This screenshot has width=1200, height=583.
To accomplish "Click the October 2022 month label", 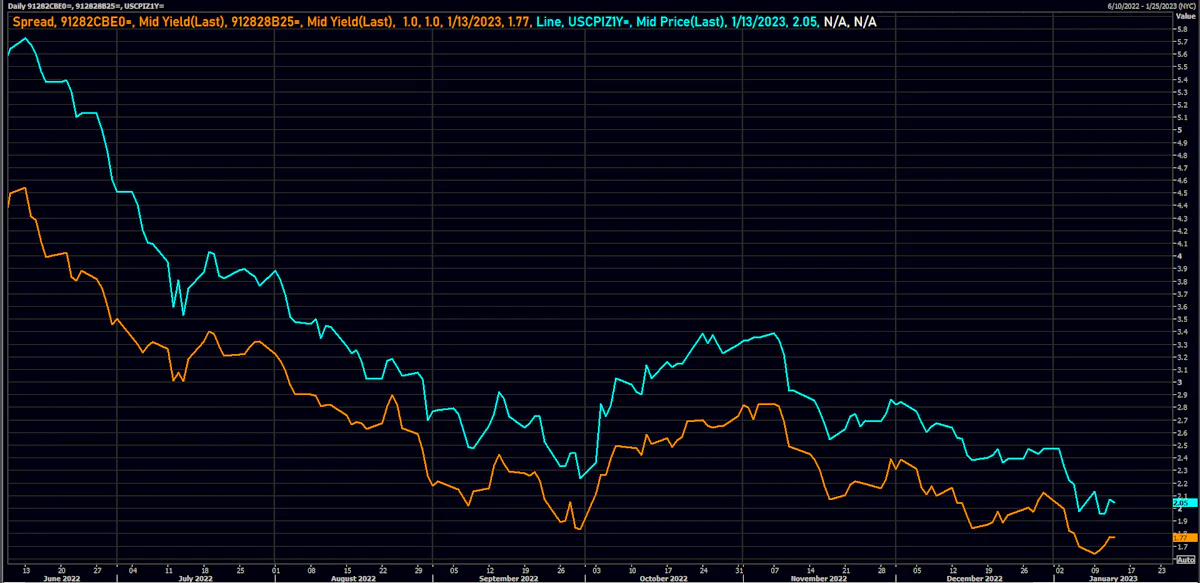I will click(664, 578).
